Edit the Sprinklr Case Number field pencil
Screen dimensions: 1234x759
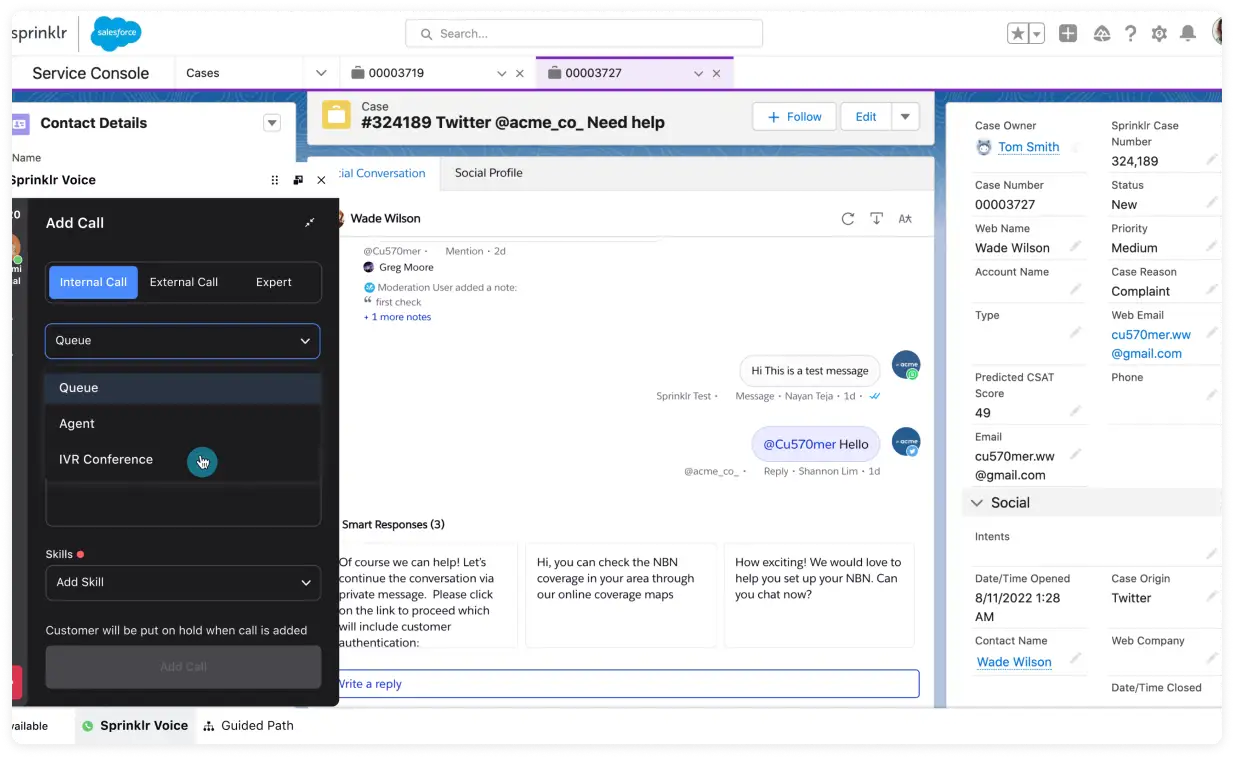pyautogui.click(x=1211, y=160)
